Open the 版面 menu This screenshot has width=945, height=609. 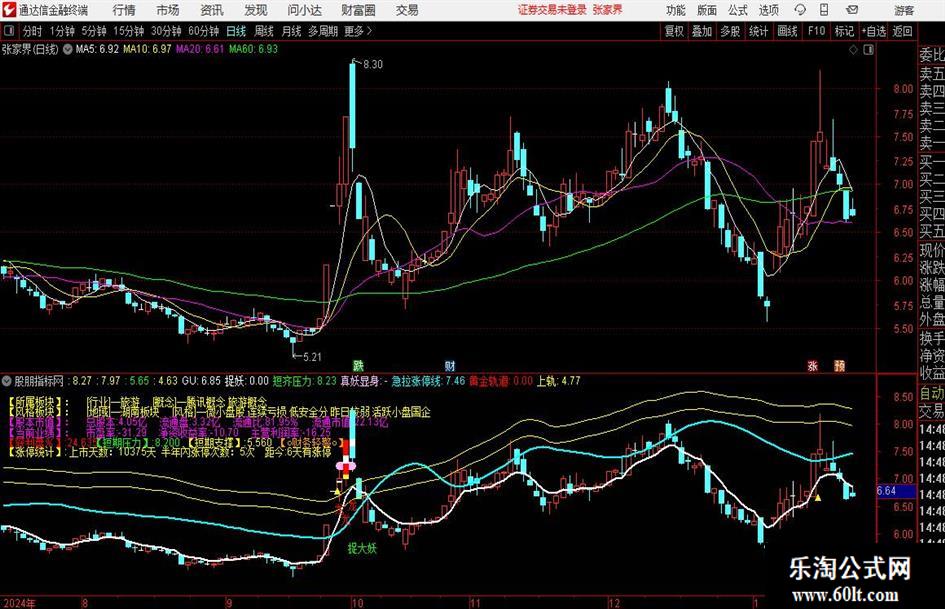coord(706,10)
